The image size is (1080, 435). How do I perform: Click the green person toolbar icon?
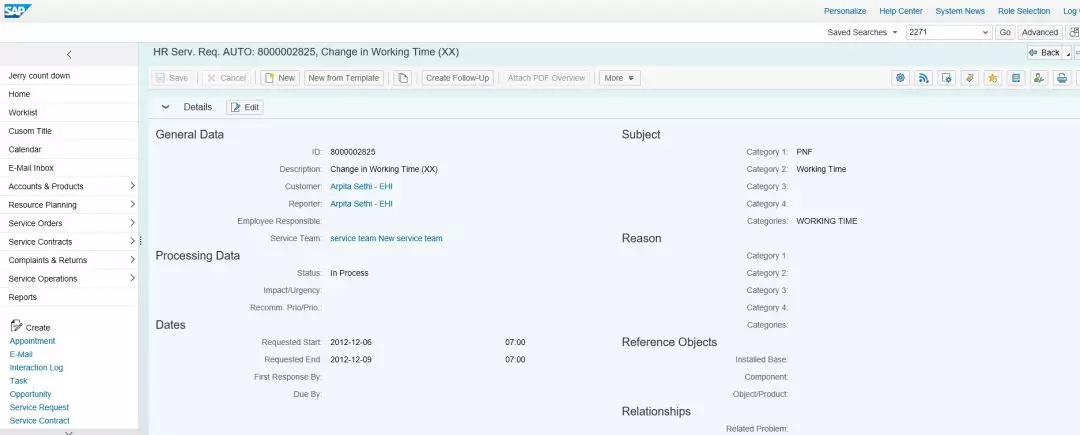point(1039,78)
